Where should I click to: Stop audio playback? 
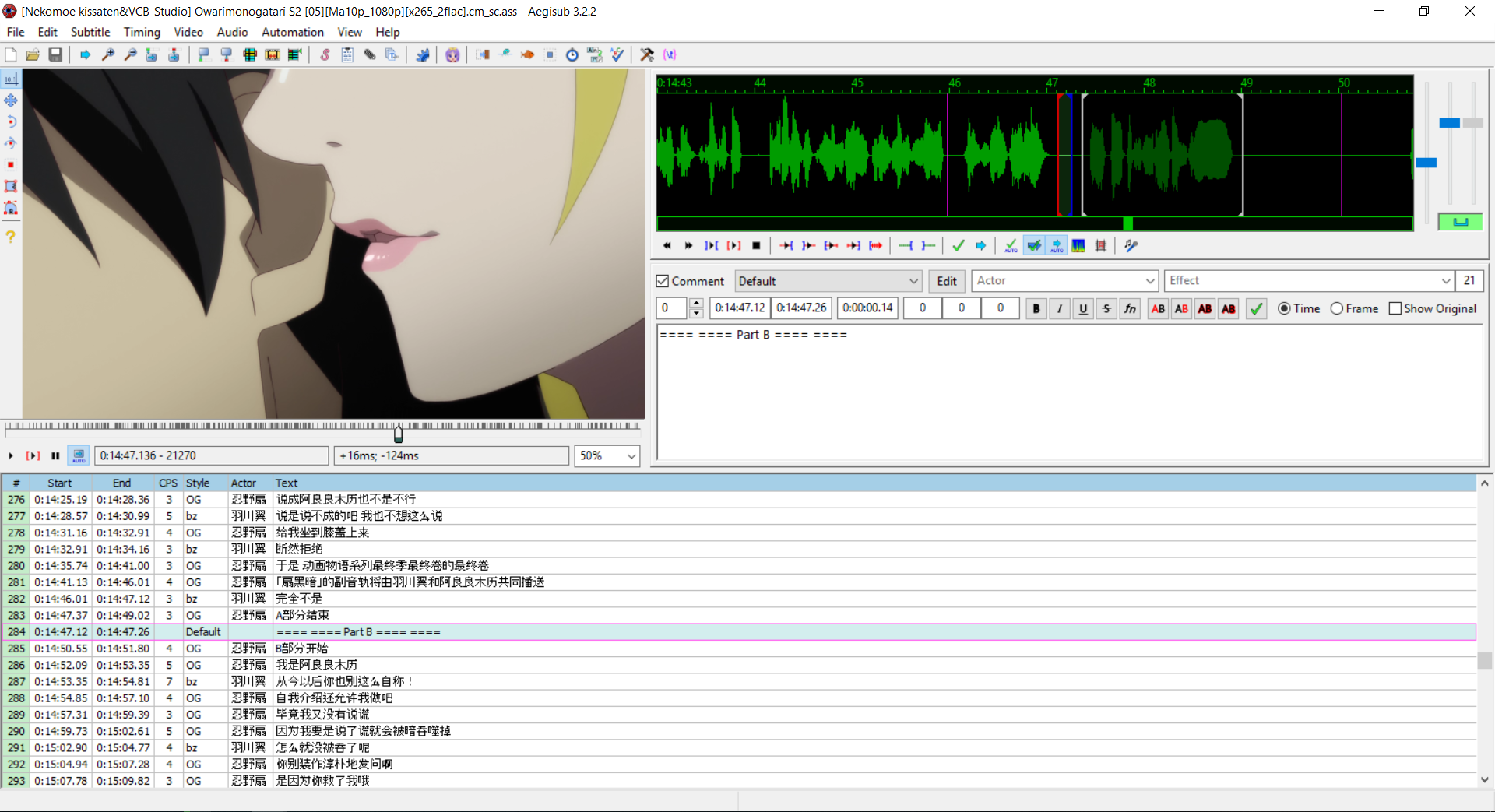click(756, 245)
